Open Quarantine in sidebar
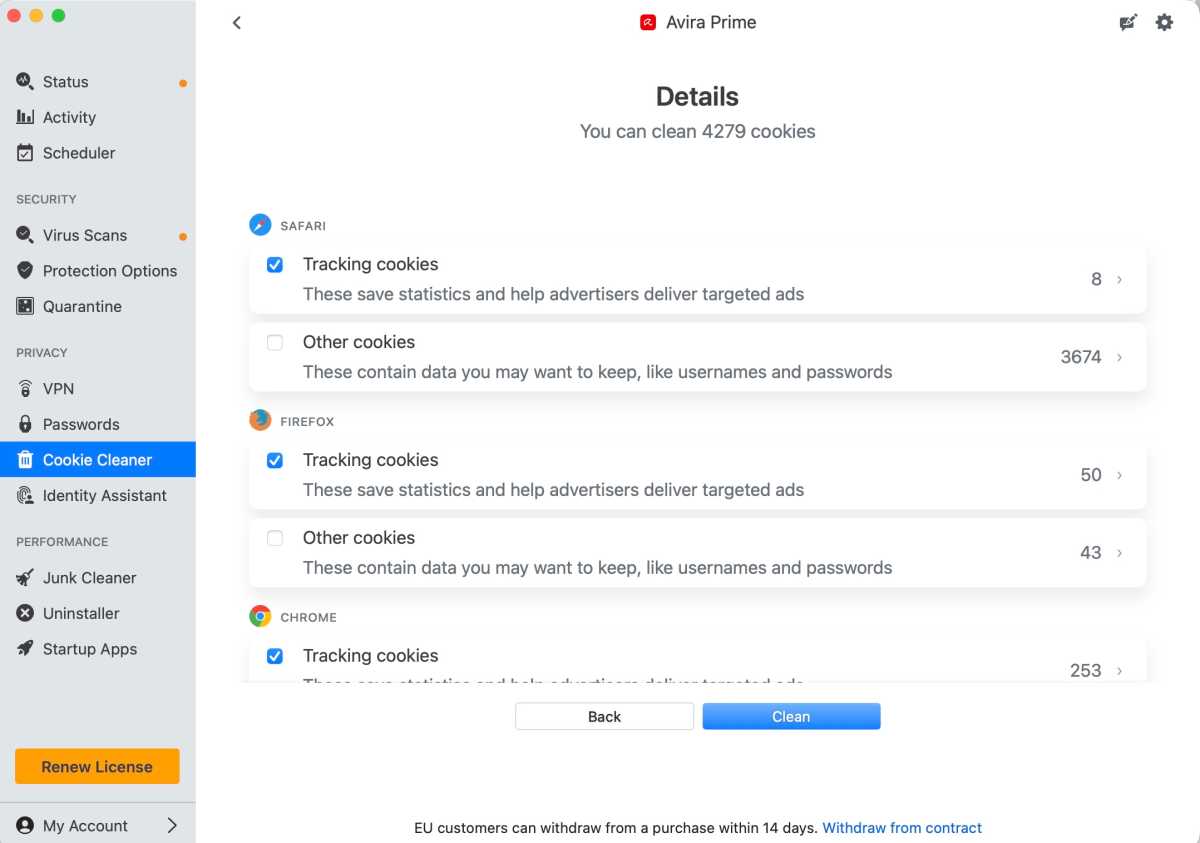The width and height of the screenshot is (1200, 843). pyautogui.click(x=98, y=306)
